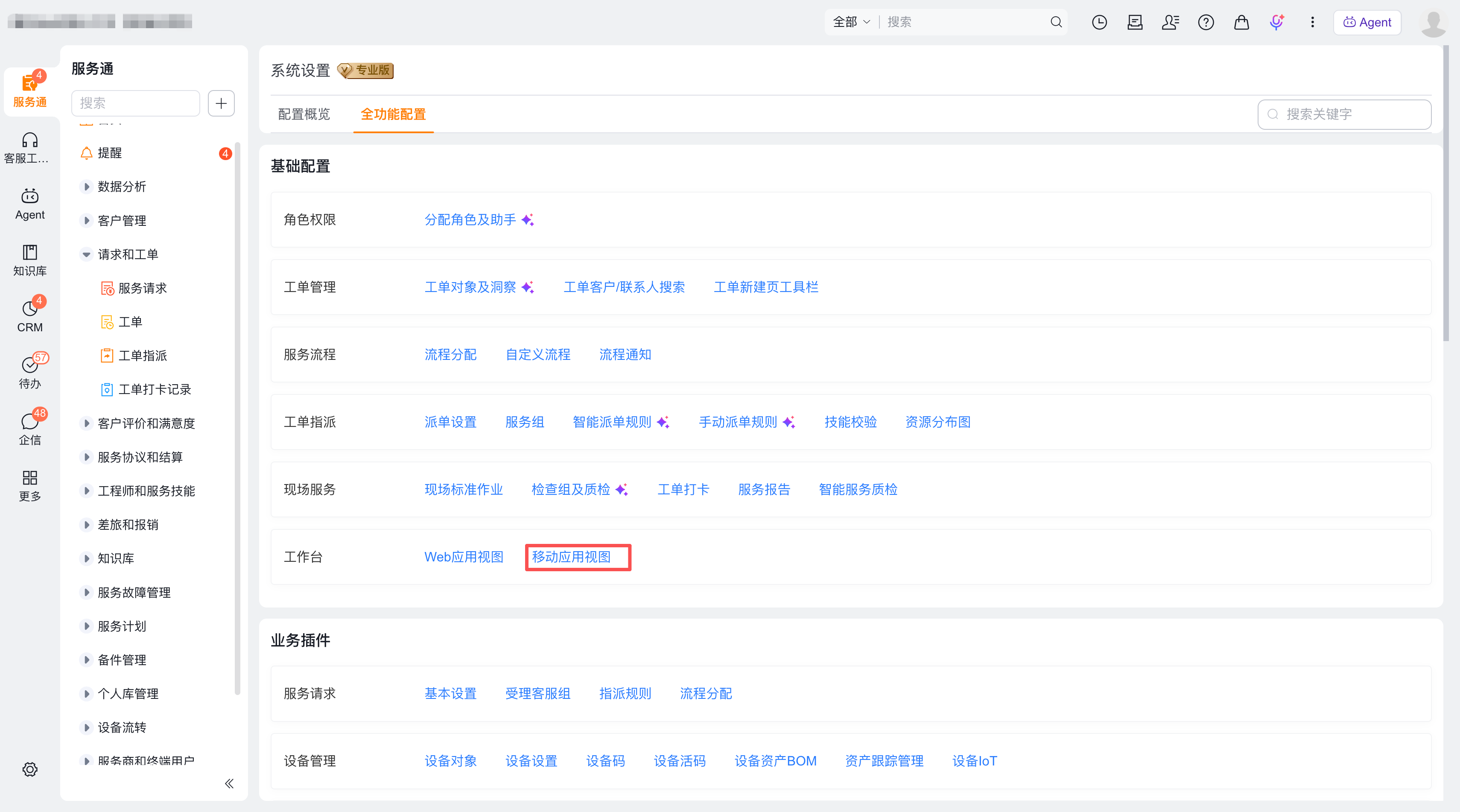Screen dimensions: 1460x812
Task: Open the 移动应用视图 link
Action: [571, 557]
